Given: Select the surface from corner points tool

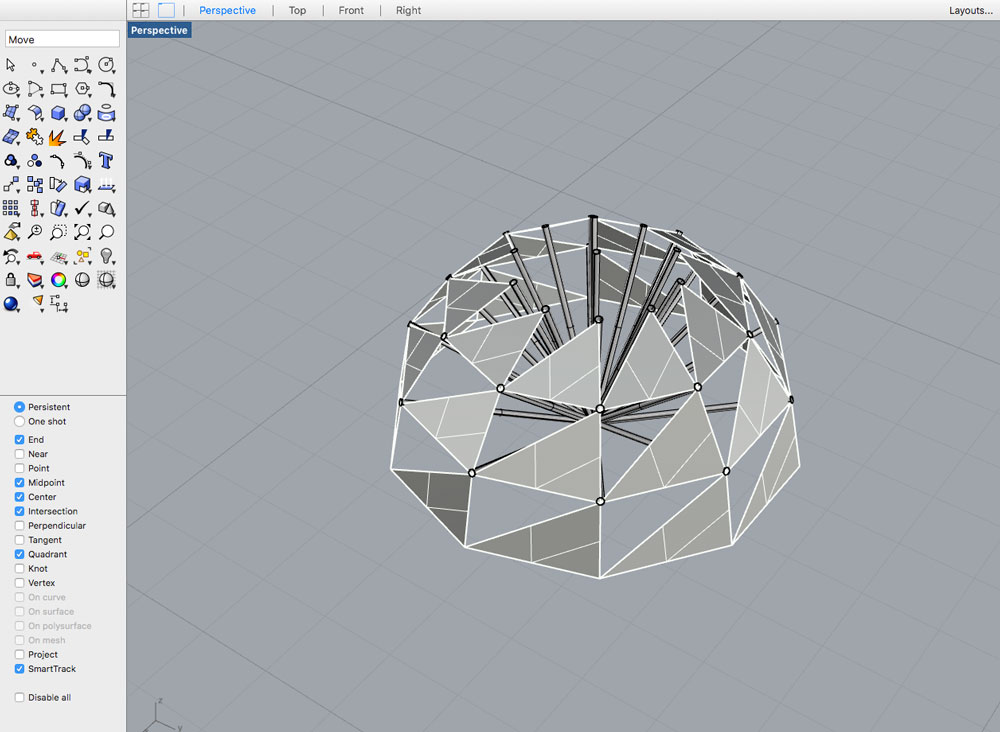Looking at the screenshot, I should coord(11,113).
